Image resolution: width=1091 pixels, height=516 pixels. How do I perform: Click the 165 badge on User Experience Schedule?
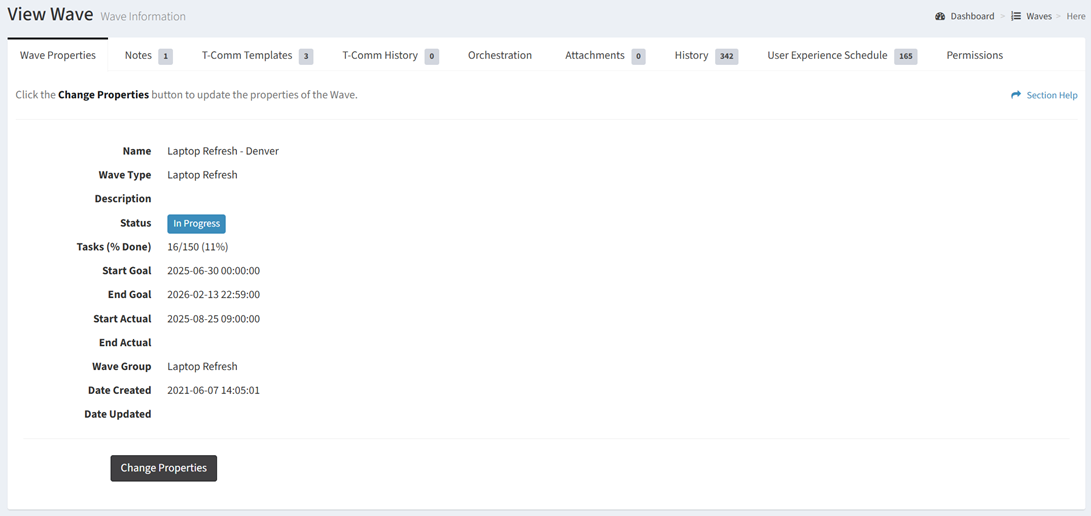click(x=906, y=57)
